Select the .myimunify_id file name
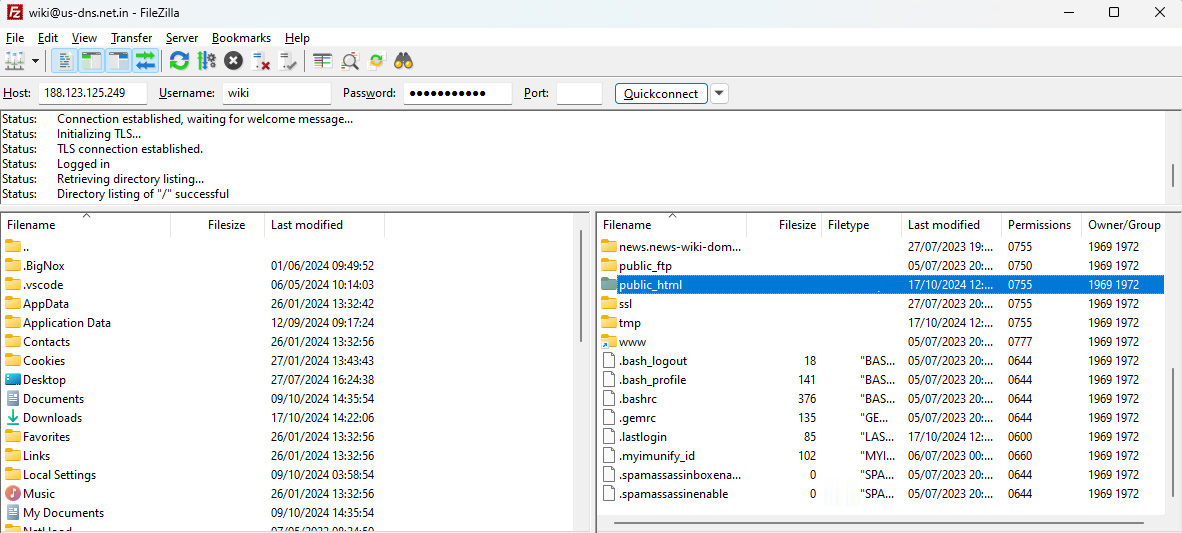This screenshot has width=1182, height=533. (657, 456)
